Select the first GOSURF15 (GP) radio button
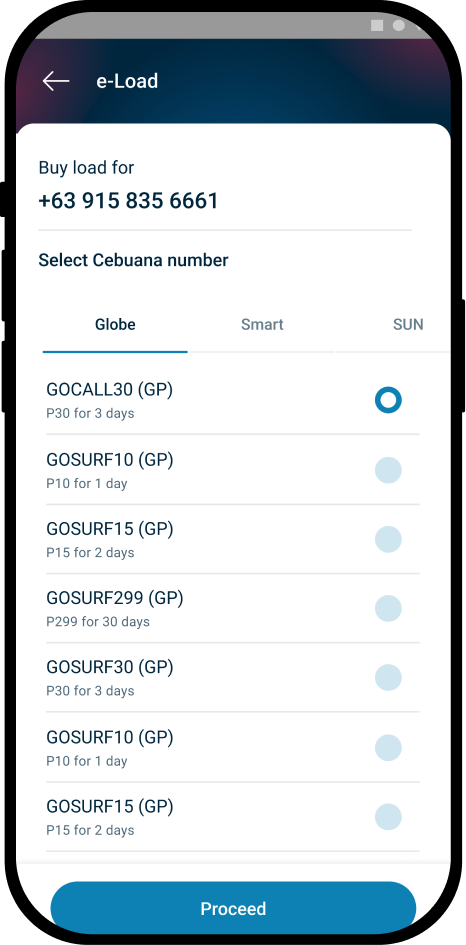 click(388, 539)
